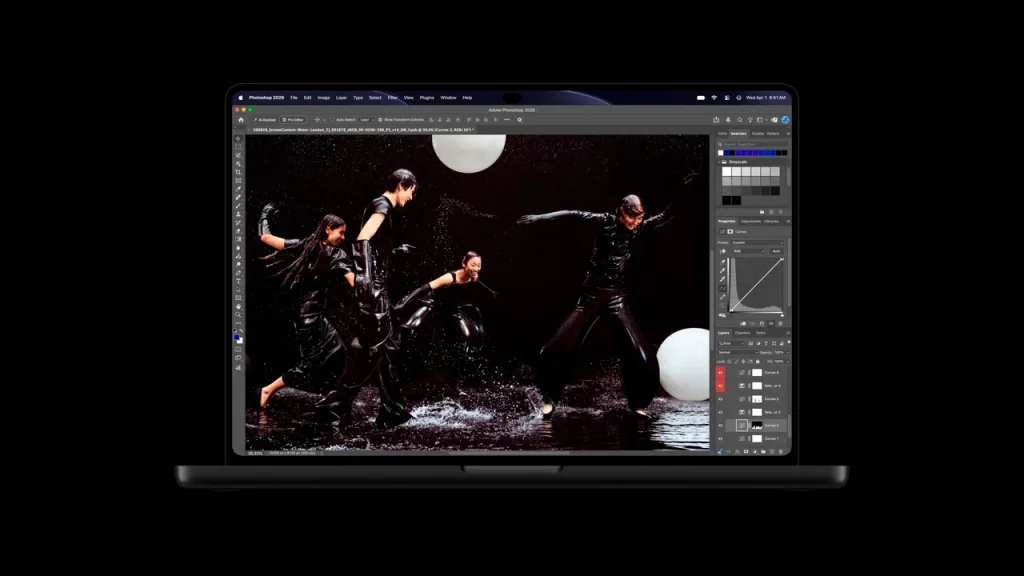Open the Filter menu
Image resolution: width=1024 pixels, height=576 pixels.
392,98
